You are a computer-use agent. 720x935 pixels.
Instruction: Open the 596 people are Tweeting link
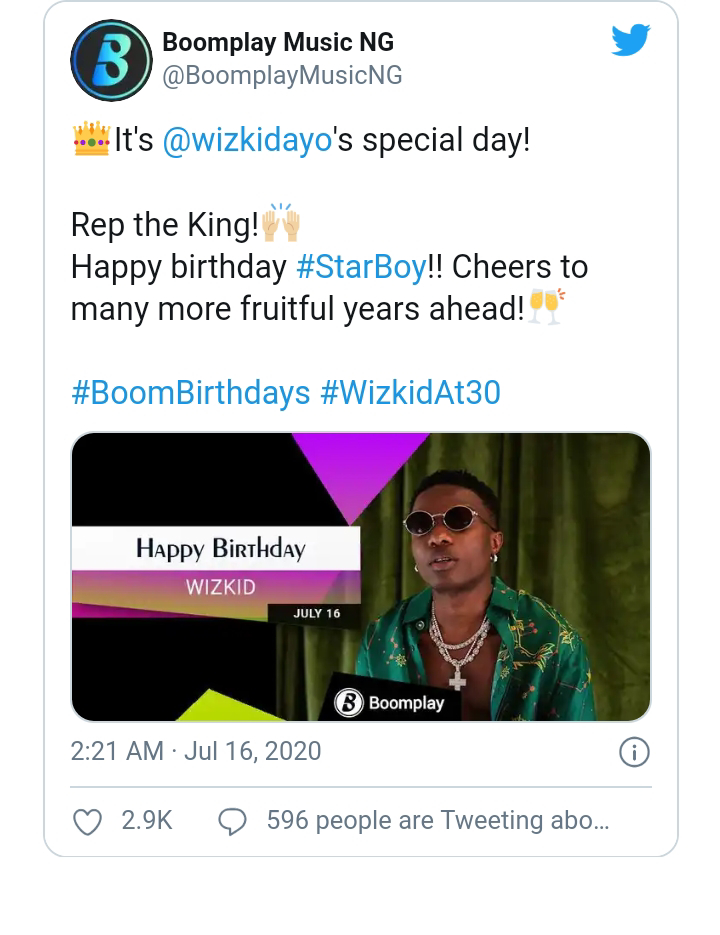coord(437,821)
